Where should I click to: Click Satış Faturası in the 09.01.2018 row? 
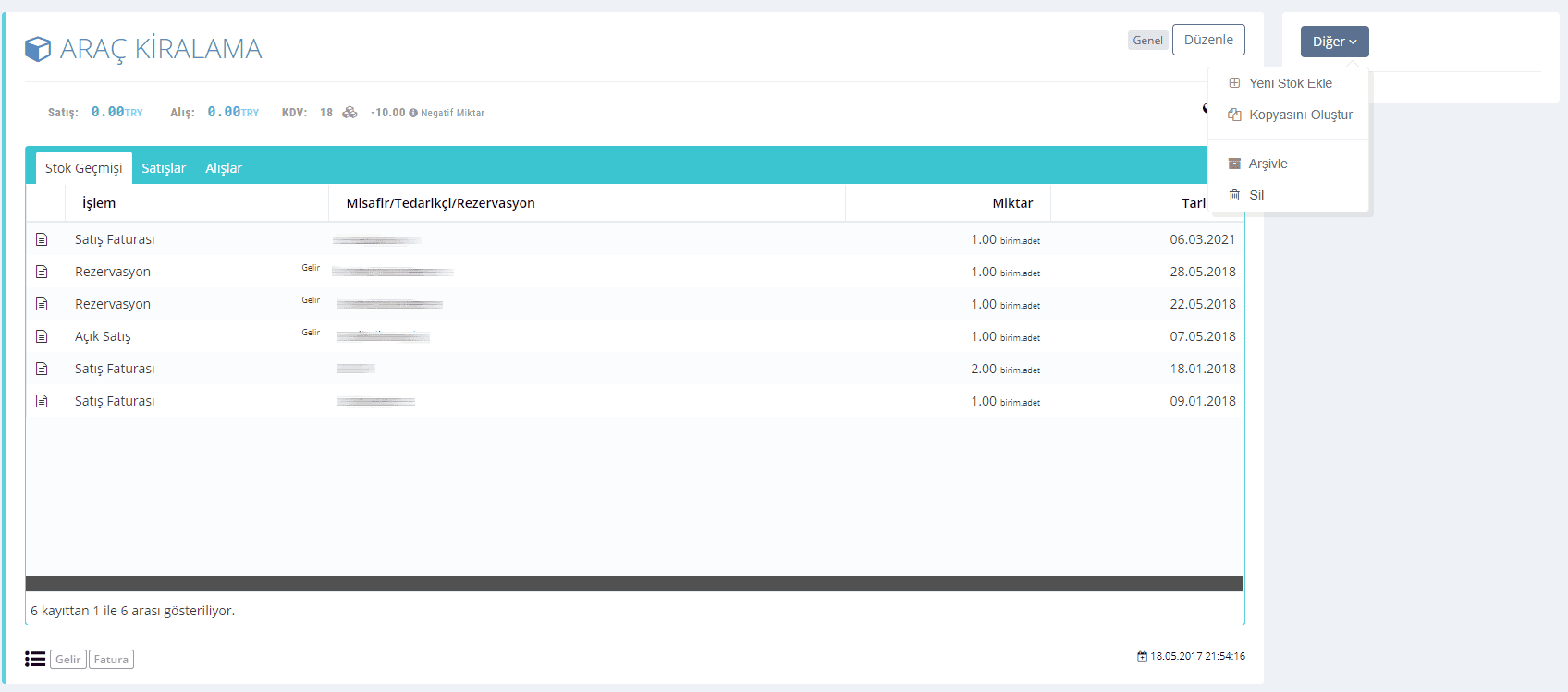pyautogui.click(x=115, y=401)
